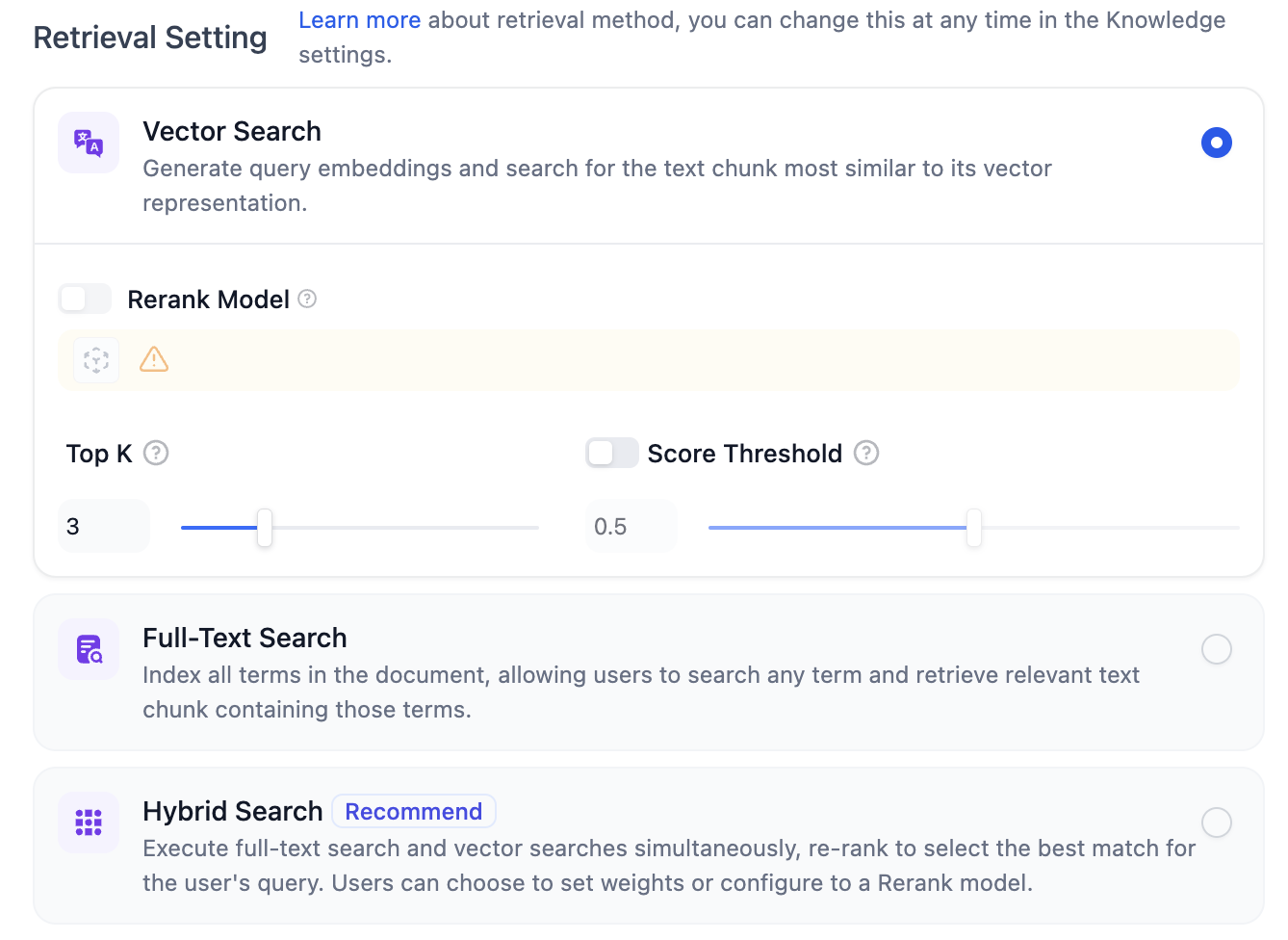Image resolution: width=1288 pixels, height=940 pixels.
Task: Click the Top K slider handle
Action: pos(265,528)
